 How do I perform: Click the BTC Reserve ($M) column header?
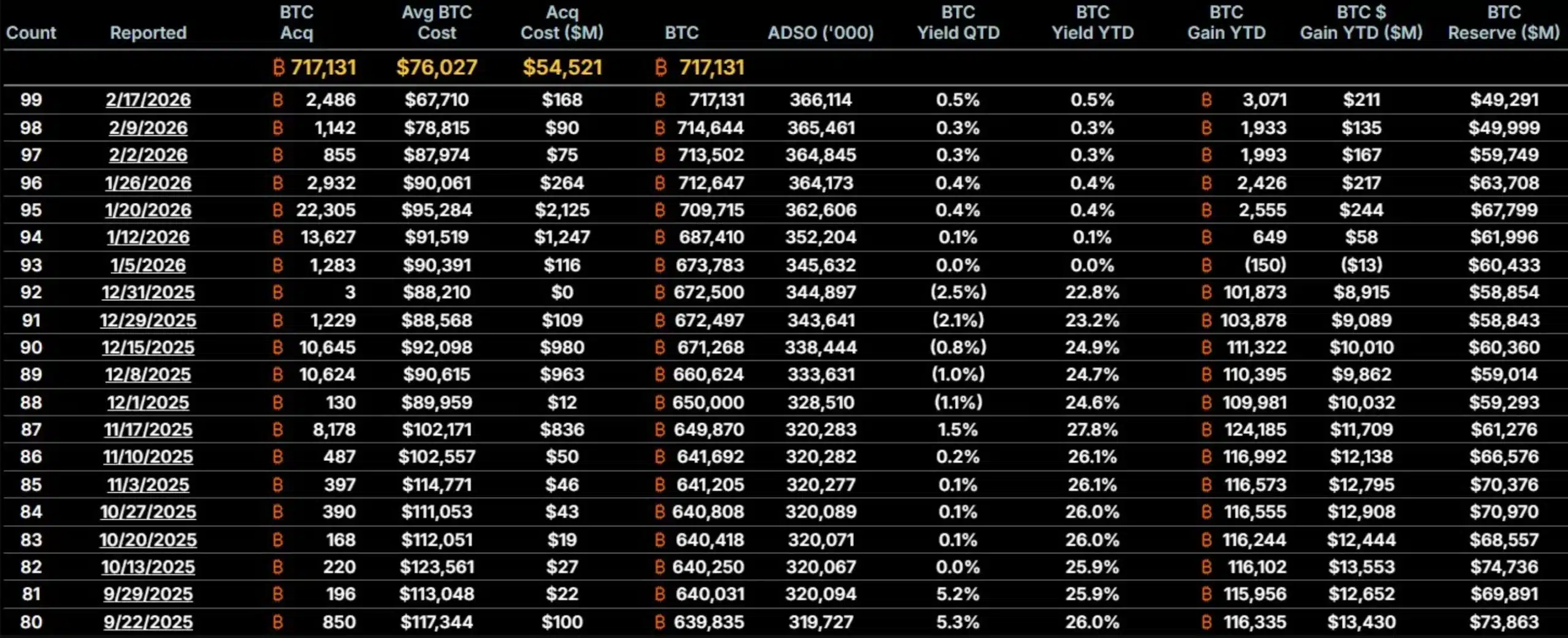(x=1504, y=23)
